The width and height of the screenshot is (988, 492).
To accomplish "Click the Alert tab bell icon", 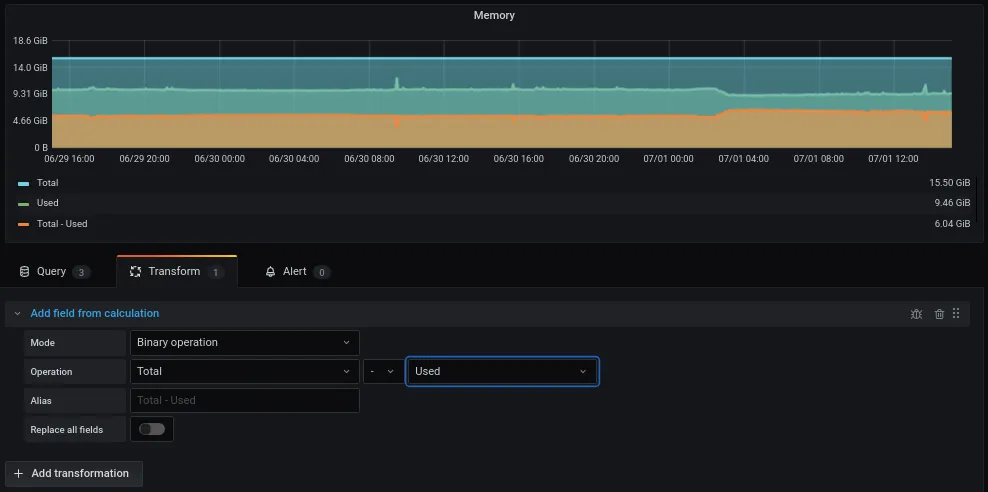I will pyautogui.click(x=270, y=272).
